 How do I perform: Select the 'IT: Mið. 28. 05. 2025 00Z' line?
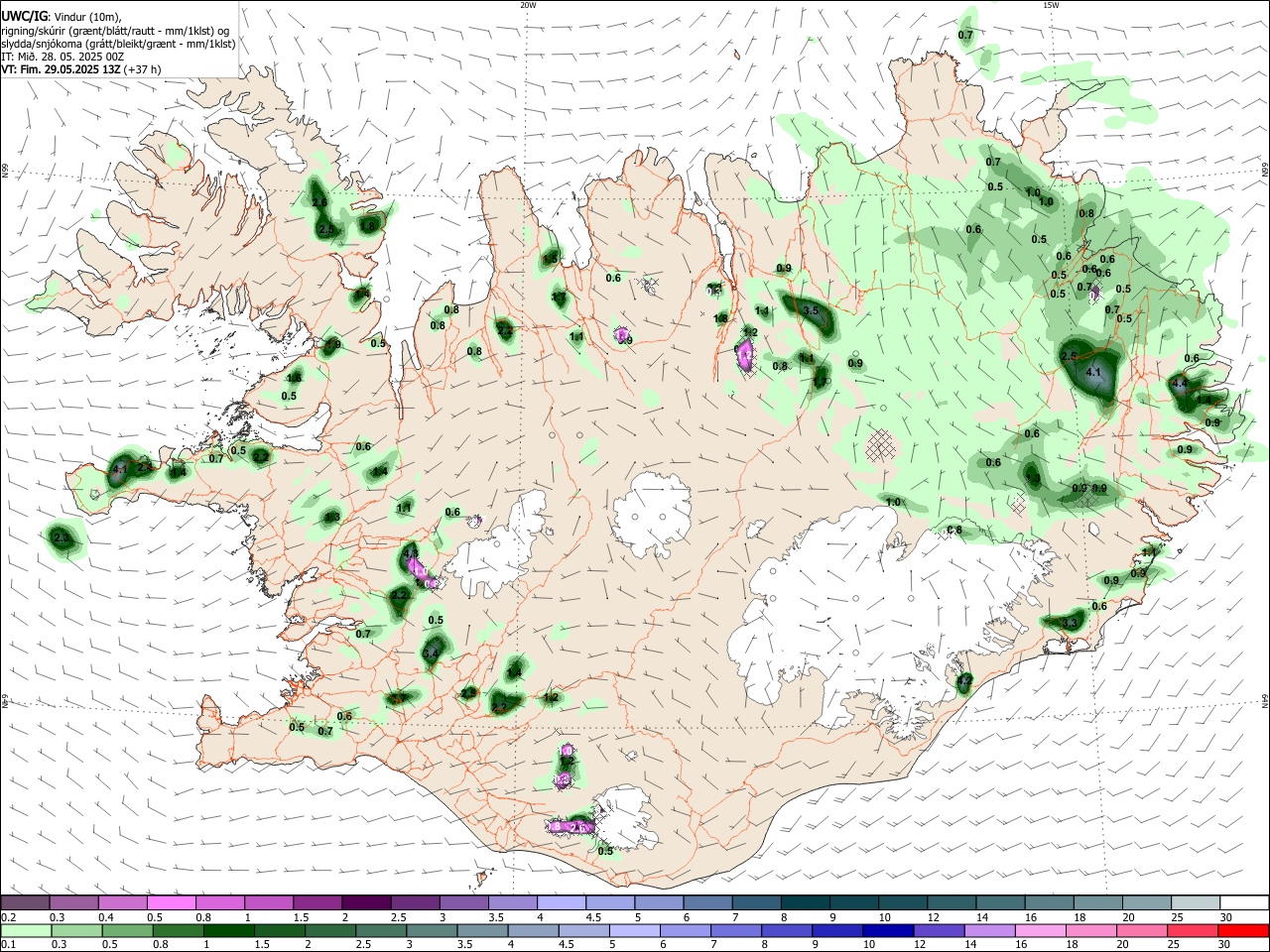pyautogui.click(x=63, y=57)
